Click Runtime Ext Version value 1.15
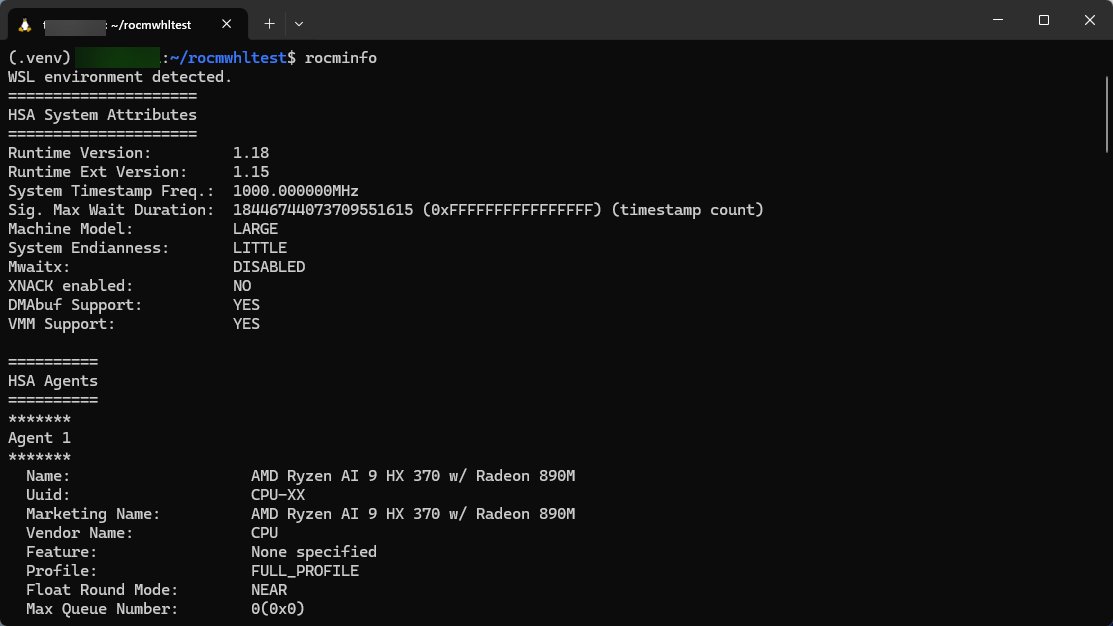 tap(251, 172)
